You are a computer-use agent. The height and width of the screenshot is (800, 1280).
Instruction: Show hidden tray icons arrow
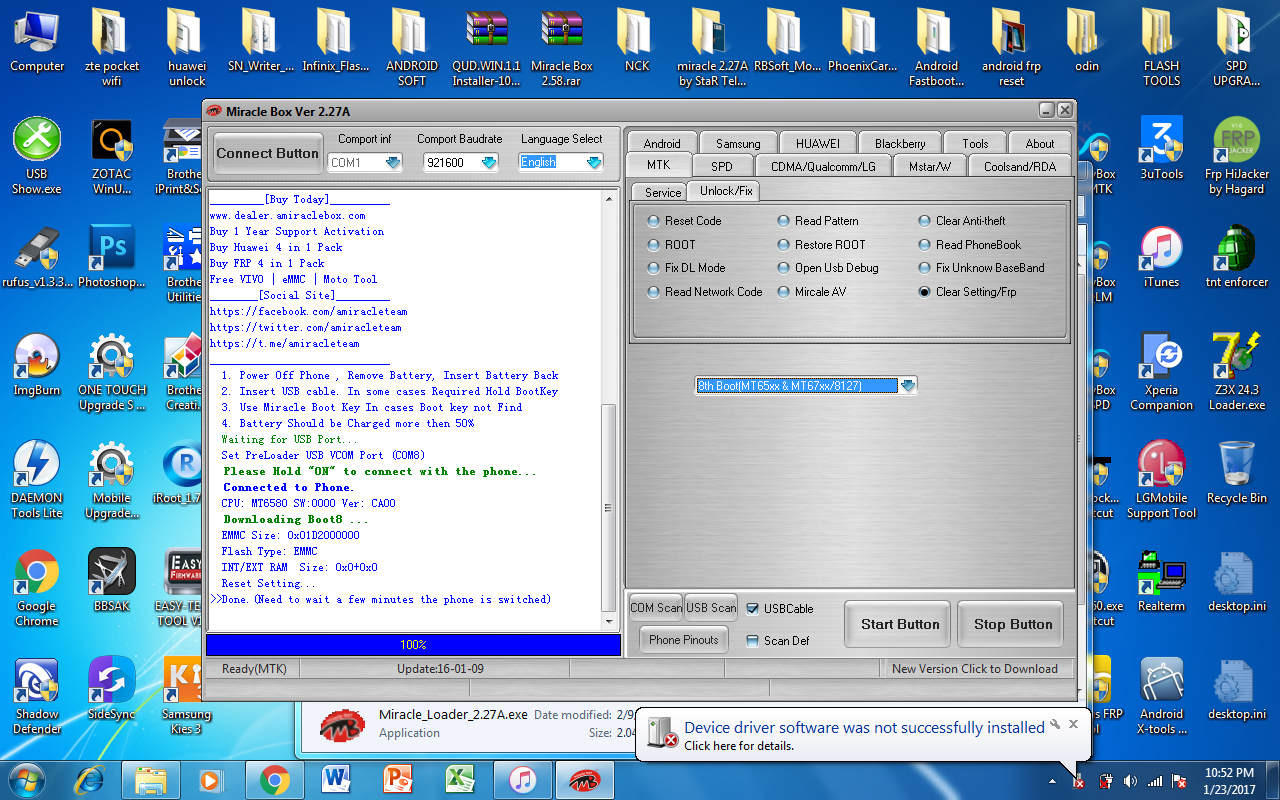1052,781
